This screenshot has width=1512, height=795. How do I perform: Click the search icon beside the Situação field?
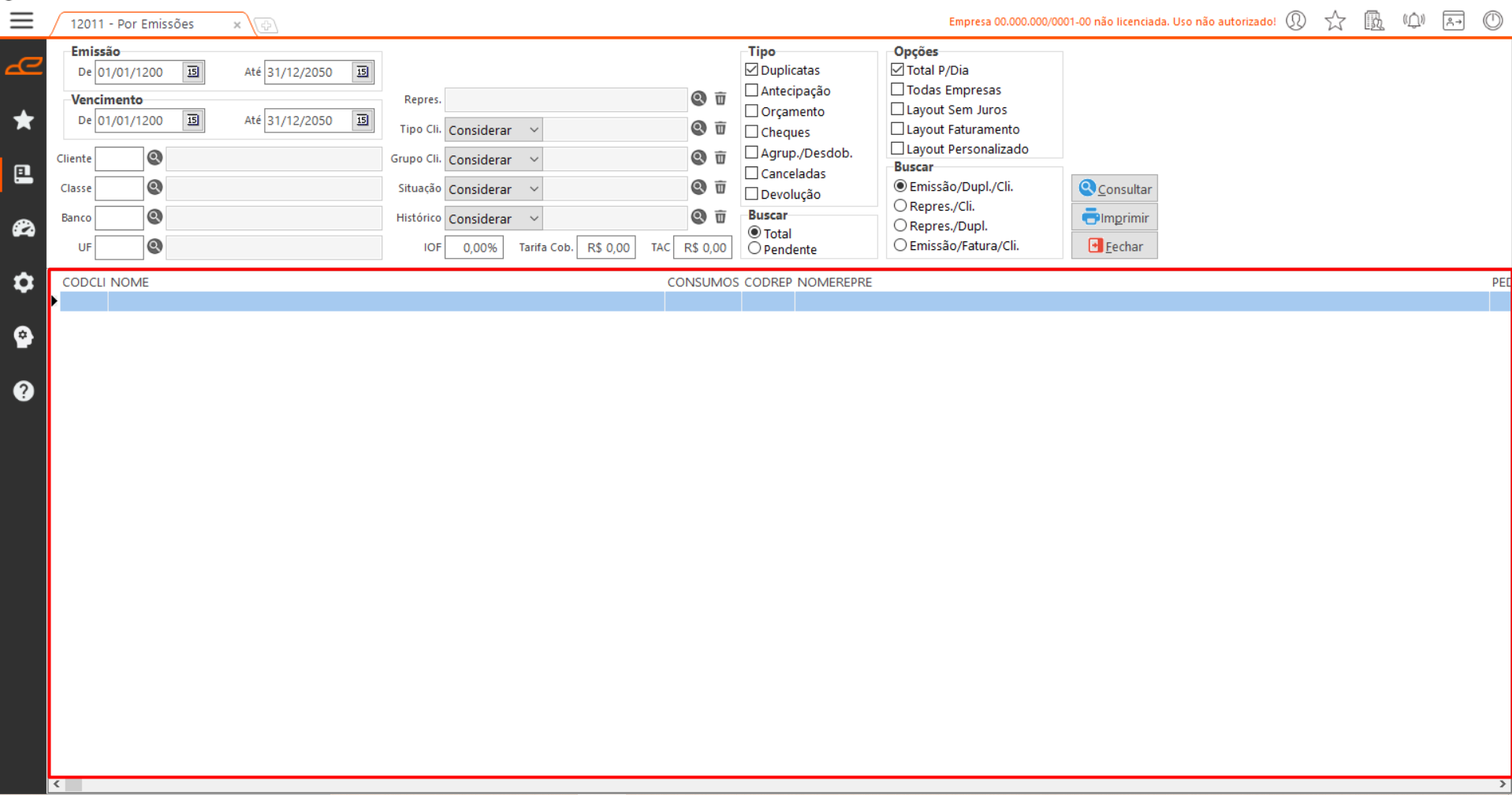coord(698,188)
